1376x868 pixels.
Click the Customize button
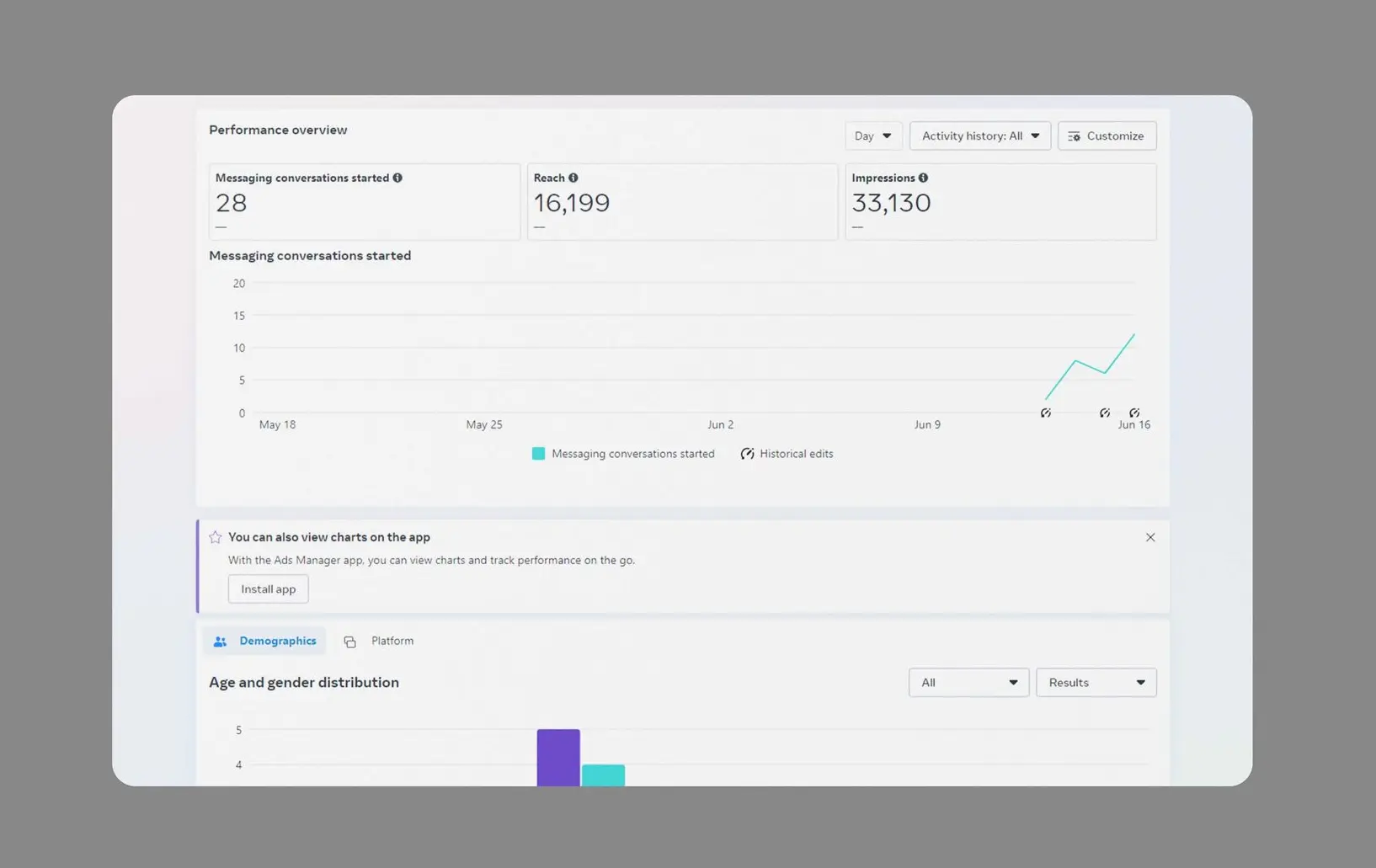click(x=1107, y=136)
